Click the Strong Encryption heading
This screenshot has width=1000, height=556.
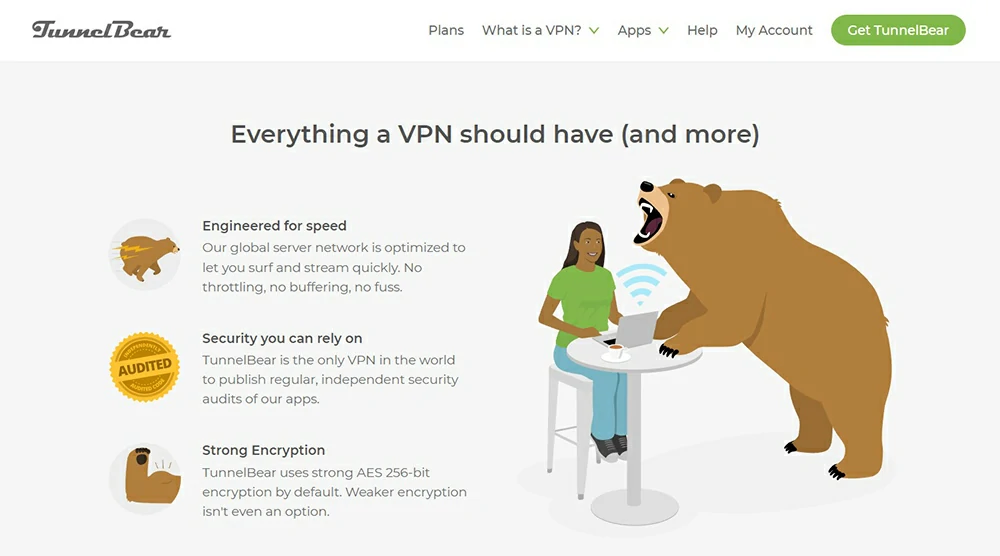(x=263, y=450)
